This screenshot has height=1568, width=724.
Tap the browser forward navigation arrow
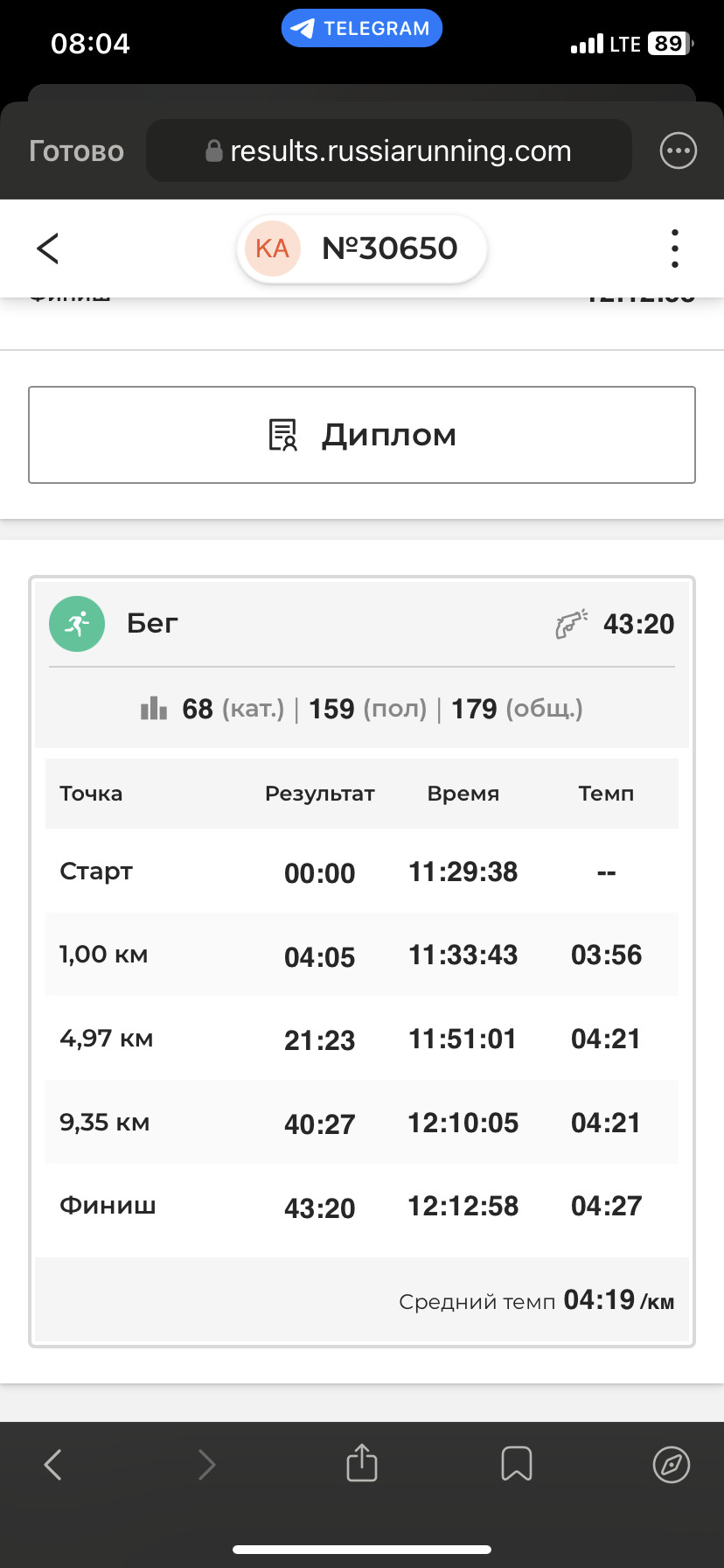(207, 1464)
